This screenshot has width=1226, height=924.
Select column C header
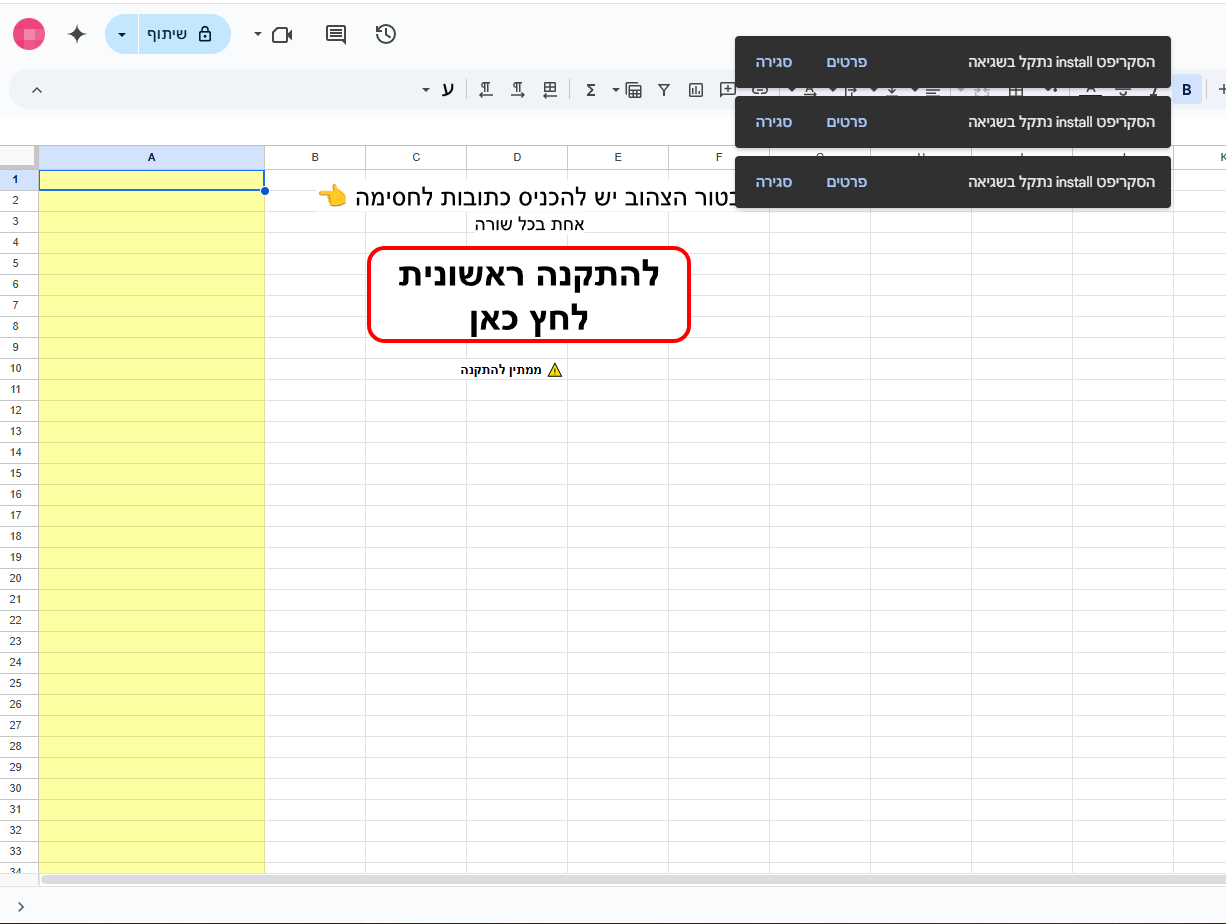416,157
